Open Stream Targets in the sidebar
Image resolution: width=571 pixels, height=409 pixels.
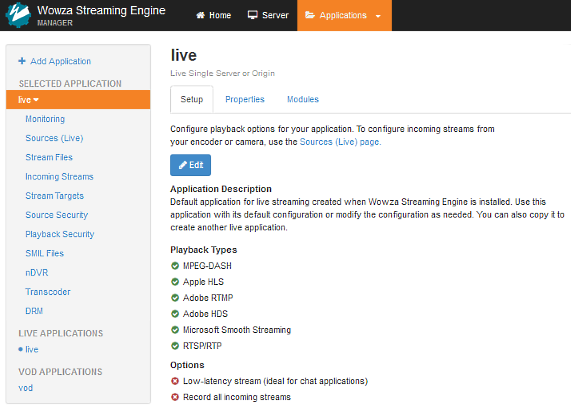(55, 196)
